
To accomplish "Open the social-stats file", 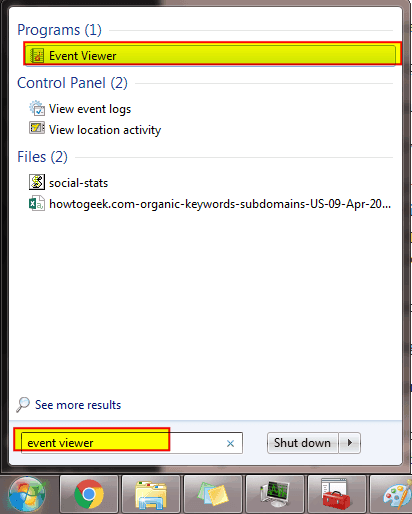I will click(78, 183).
